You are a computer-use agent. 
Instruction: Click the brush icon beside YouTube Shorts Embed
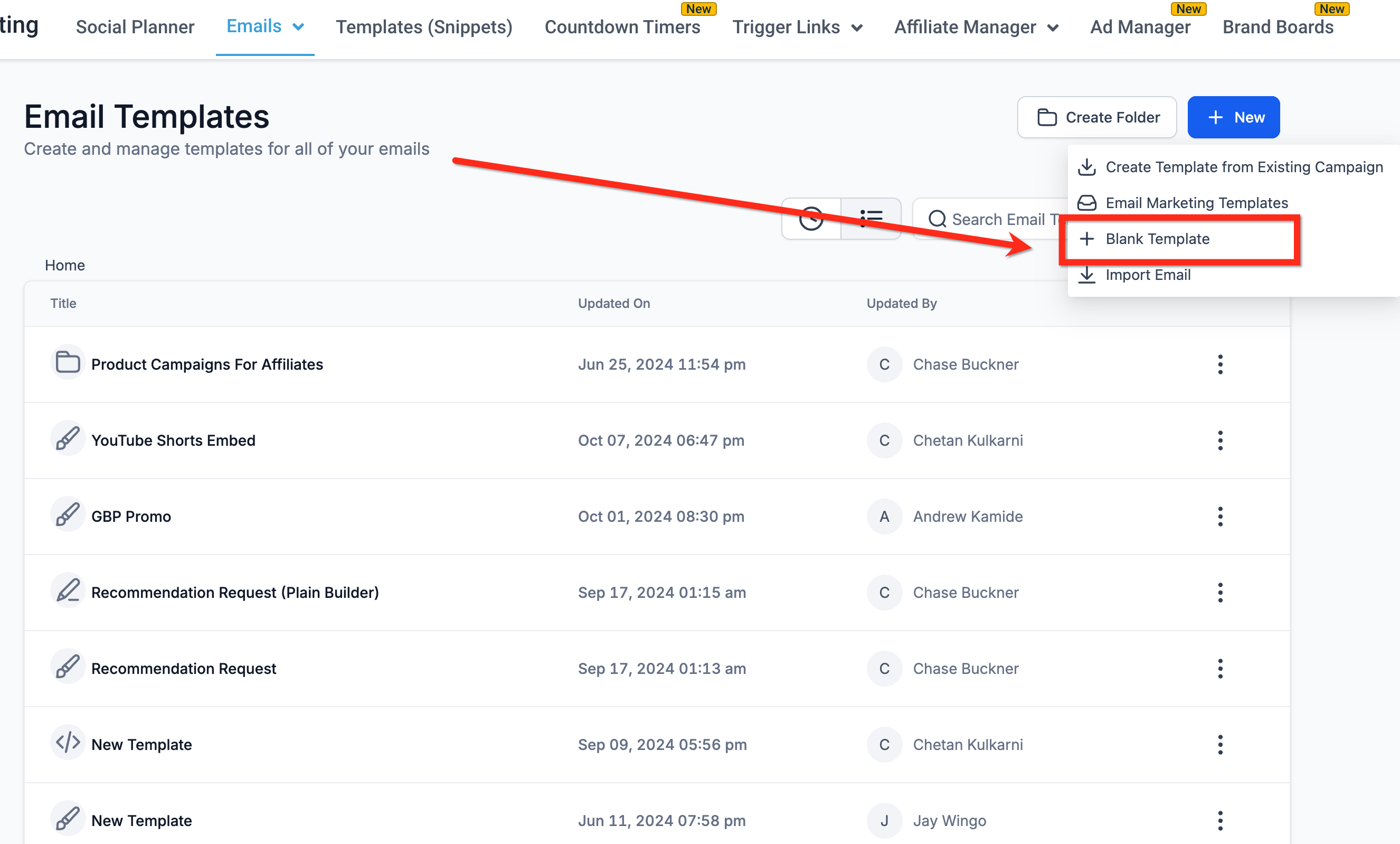pos(68,439)
